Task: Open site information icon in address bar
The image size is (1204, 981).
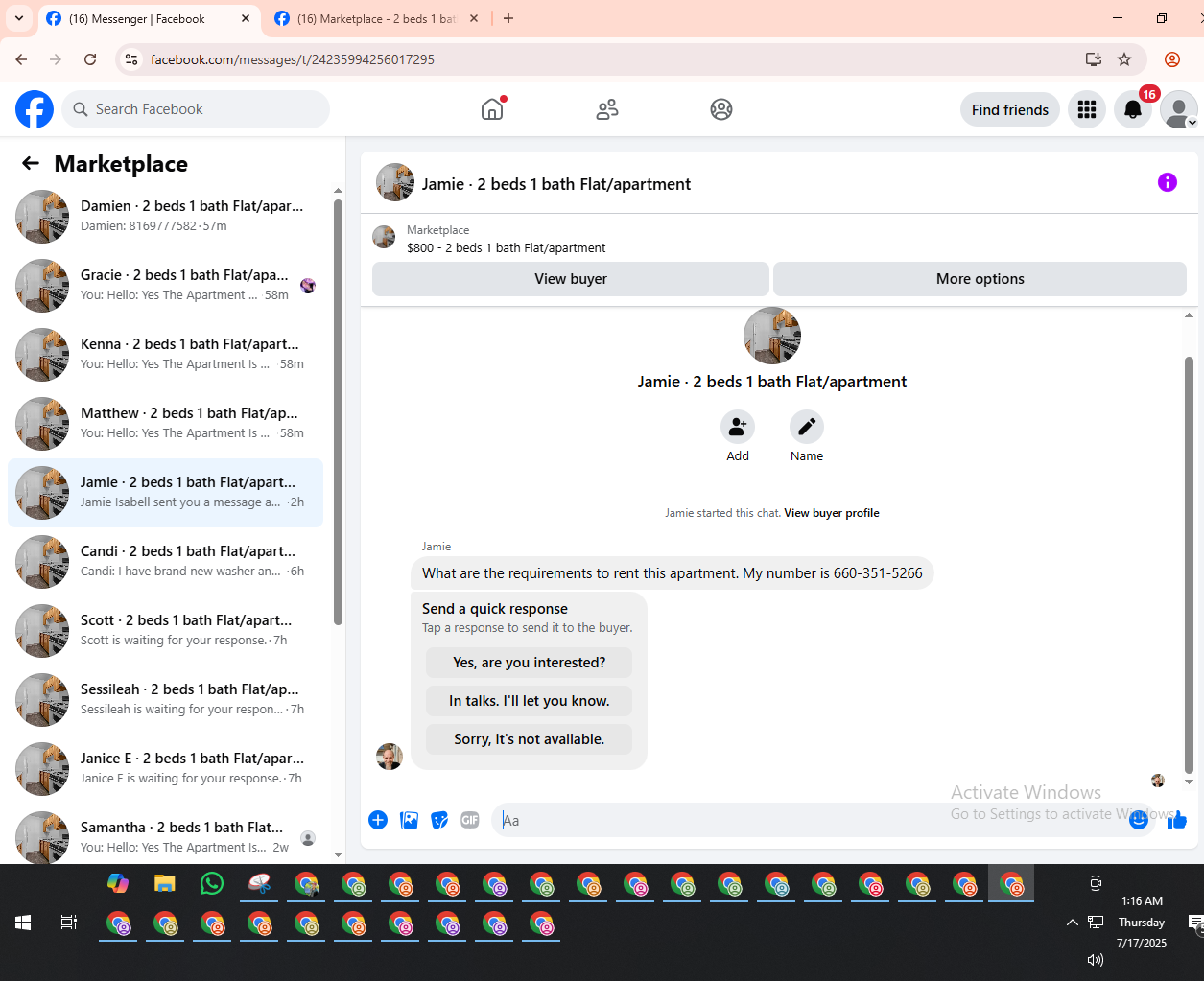Action: coord(132,59)
